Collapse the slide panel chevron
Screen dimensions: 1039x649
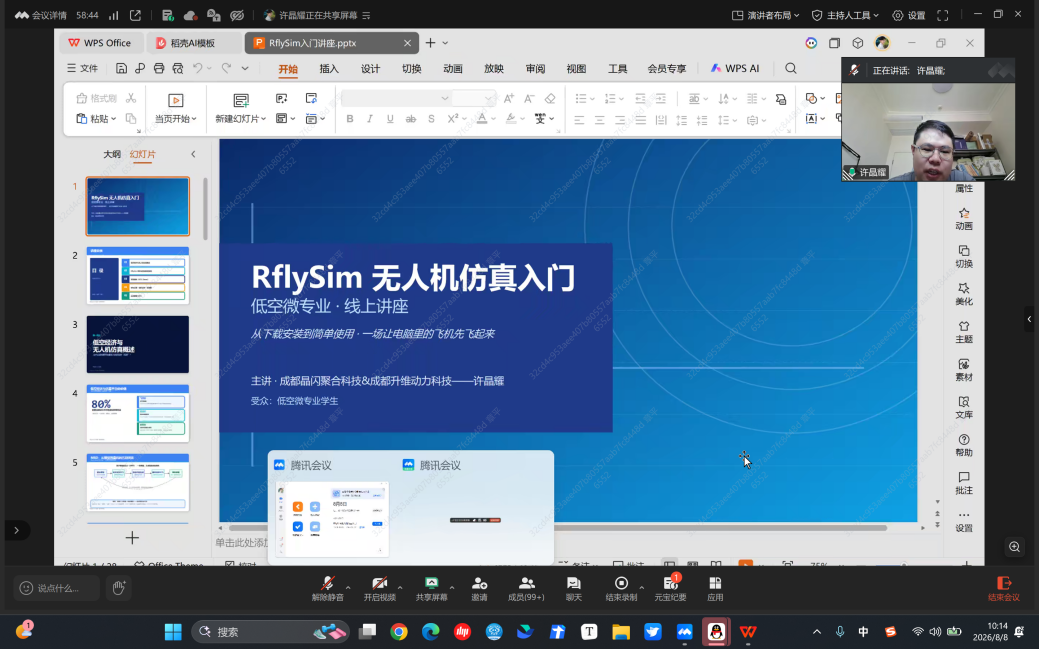pos(193,154)
